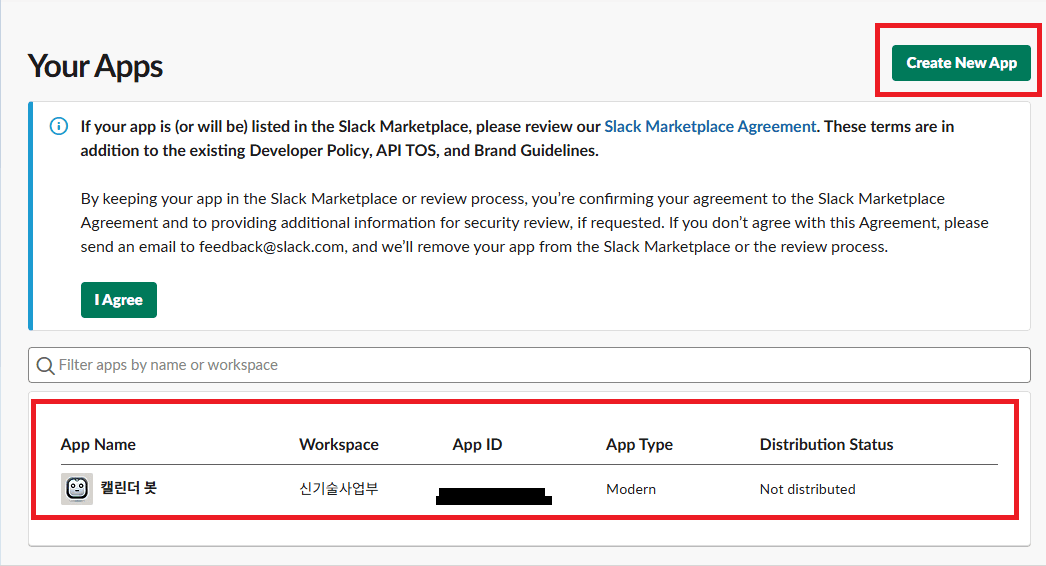Click the Modern app type value

[631, 489]
